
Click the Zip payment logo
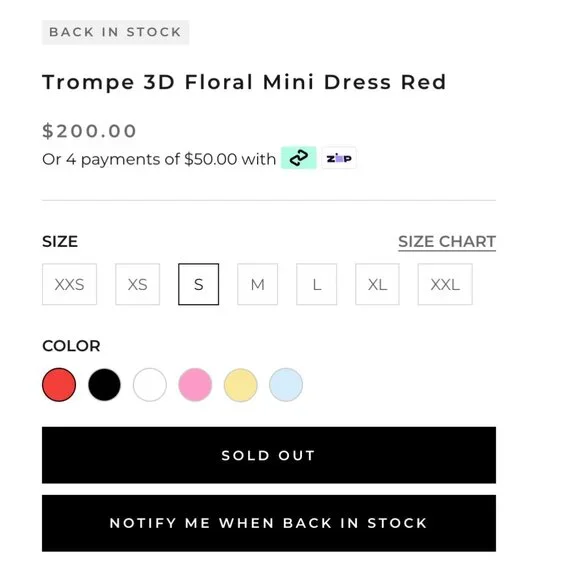pos(339,158)
